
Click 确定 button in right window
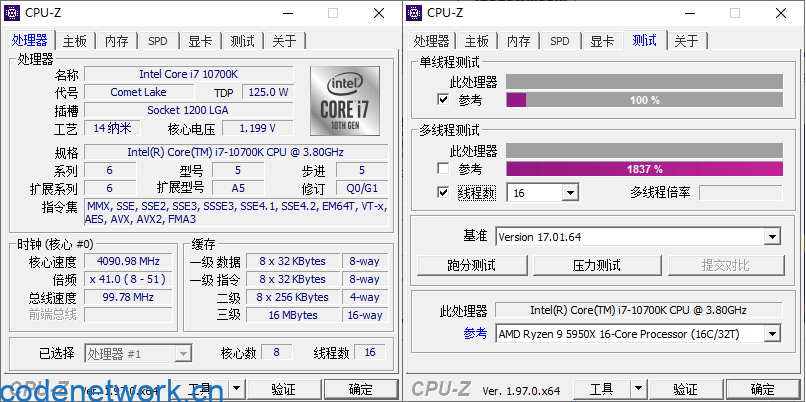point(763,389)
